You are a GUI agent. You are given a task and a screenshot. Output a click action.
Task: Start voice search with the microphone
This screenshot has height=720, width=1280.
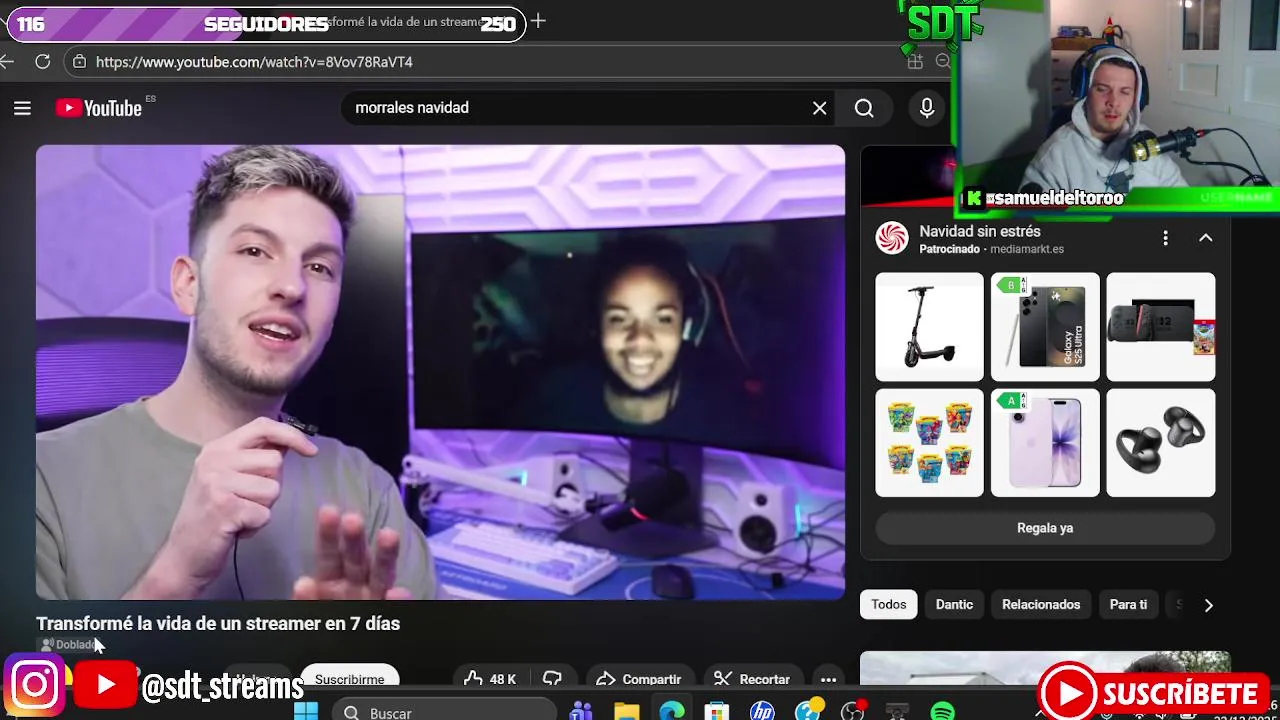point(927,108)
